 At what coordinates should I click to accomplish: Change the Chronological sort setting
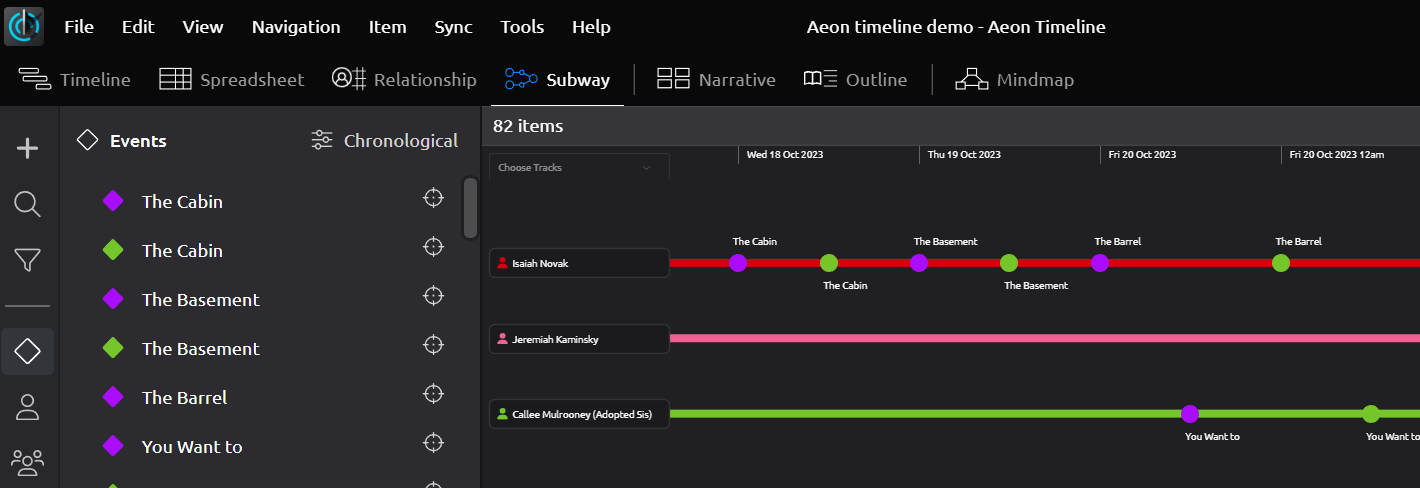click(384, 141)
